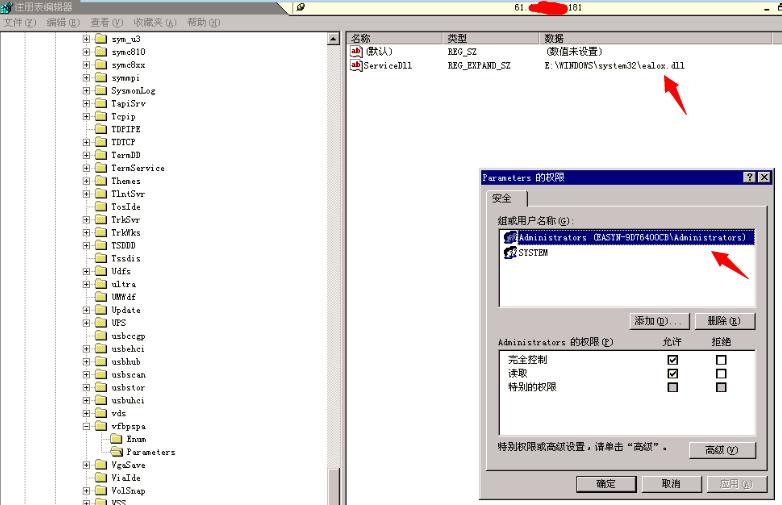Click the Add user button

click(x=659, y=321)
